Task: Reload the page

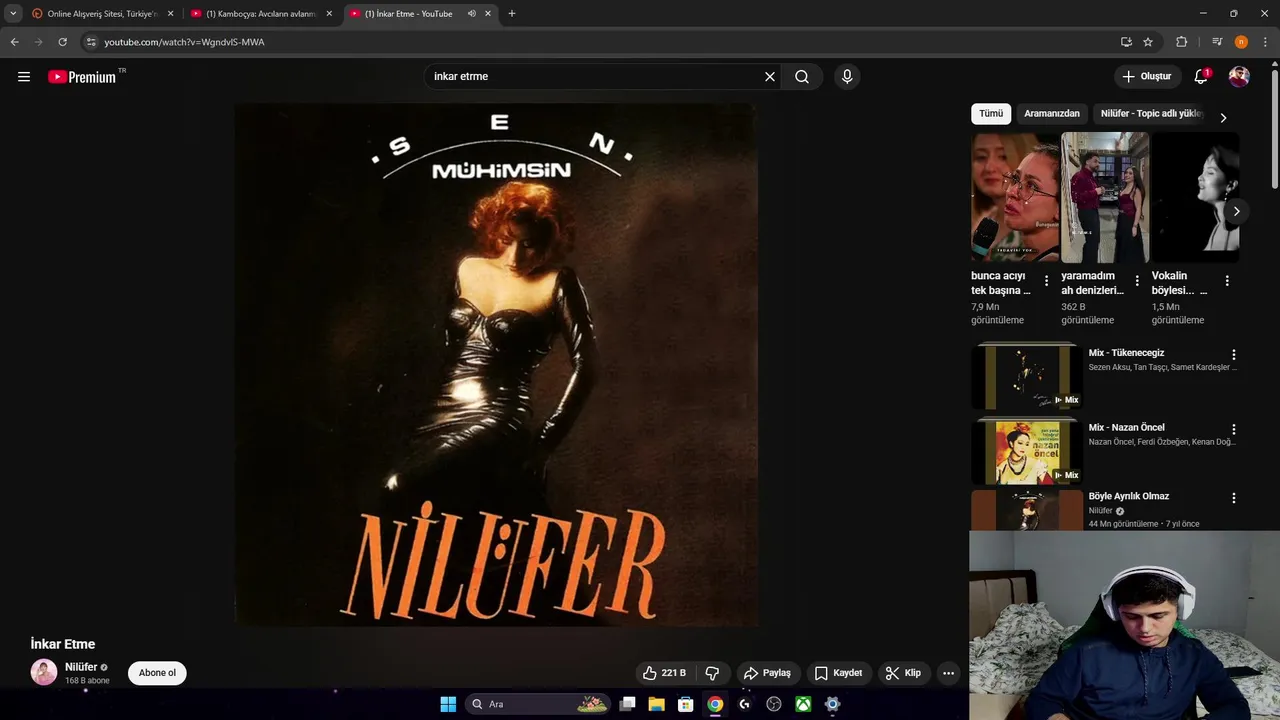Action: 62,42
